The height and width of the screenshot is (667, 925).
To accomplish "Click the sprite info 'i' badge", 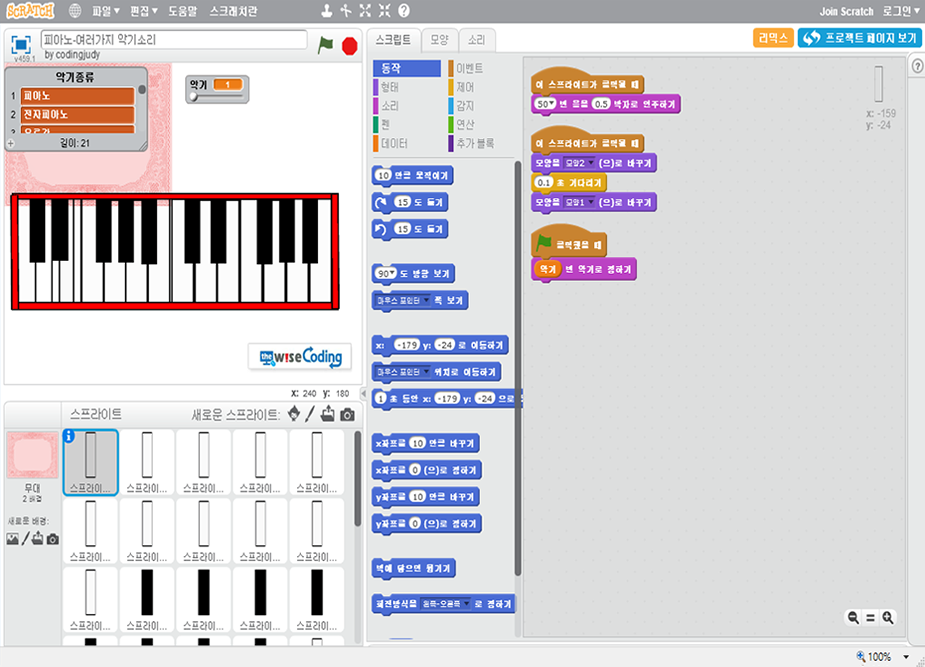I will (x=69, y=436).
